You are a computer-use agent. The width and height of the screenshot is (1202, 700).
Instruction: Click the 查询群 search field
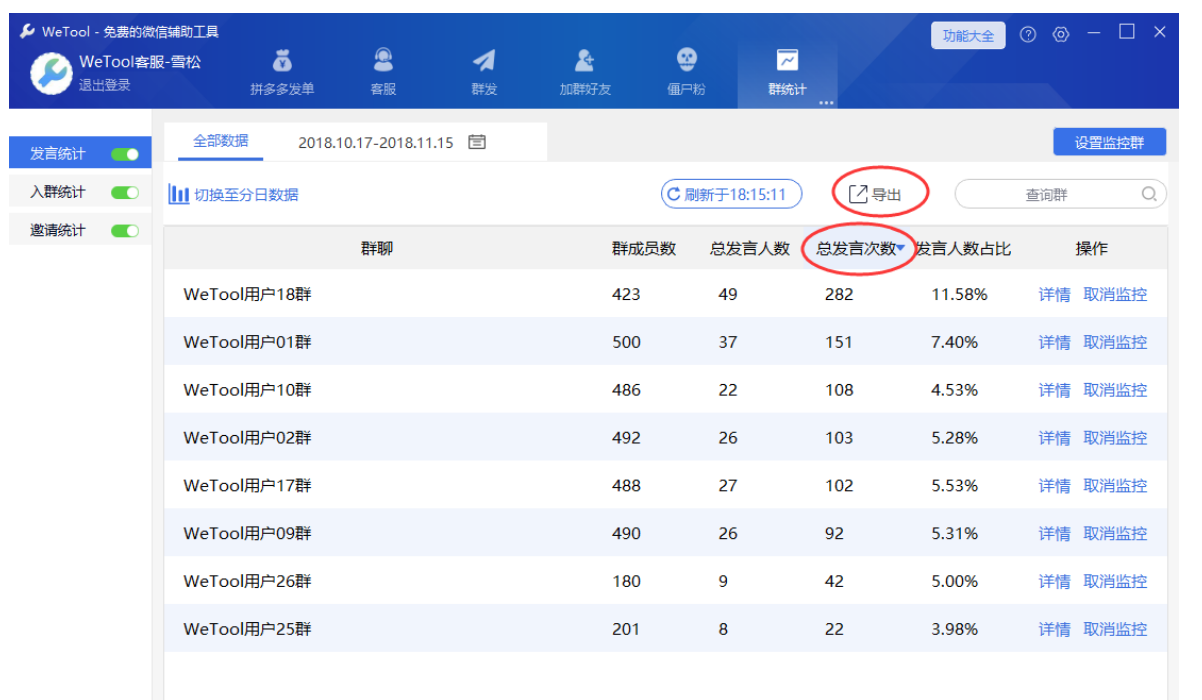pyautogui.click(x=1060, y=194)
